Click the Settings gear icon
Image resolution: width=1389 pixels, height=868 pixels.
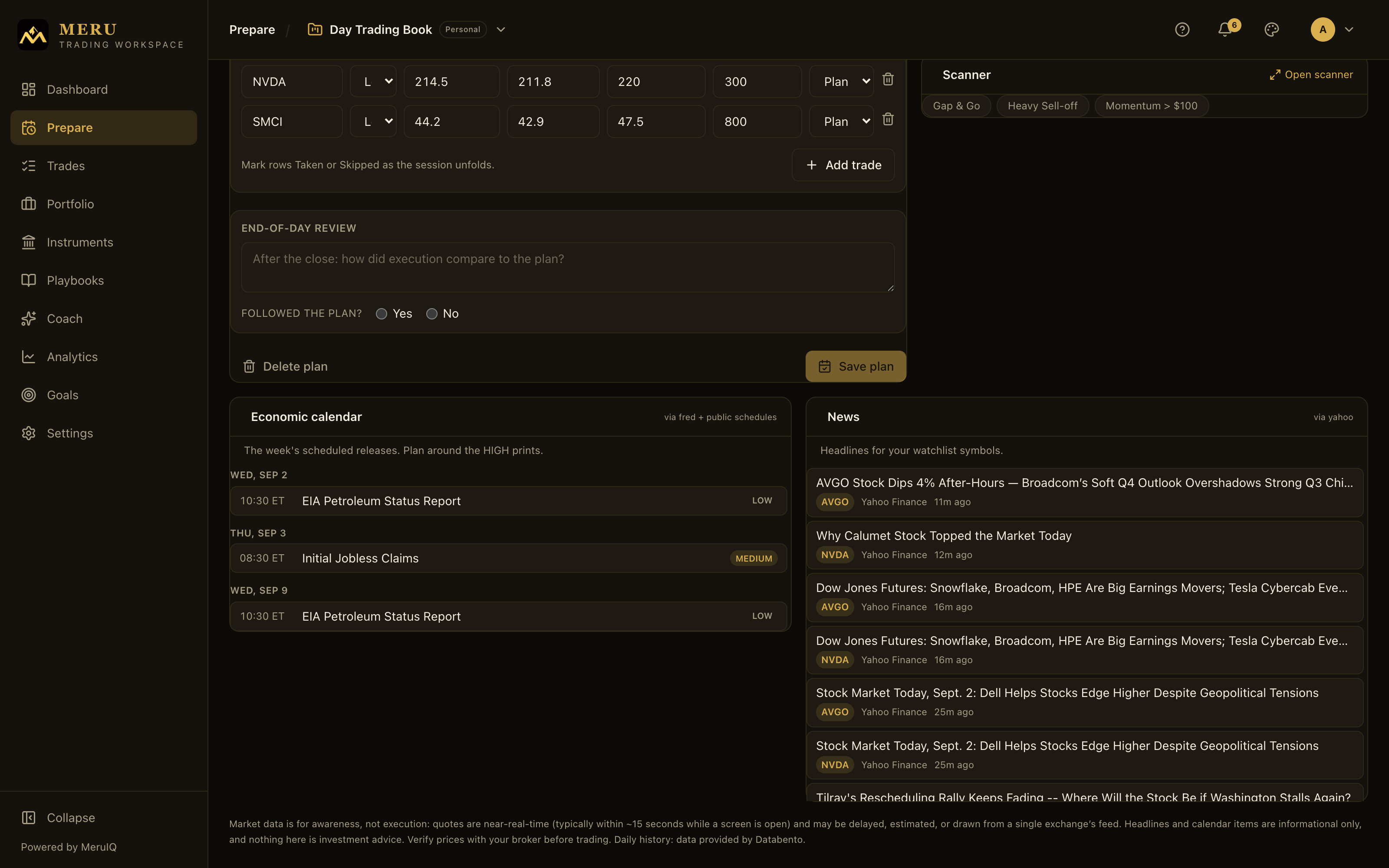click(29, 433)
